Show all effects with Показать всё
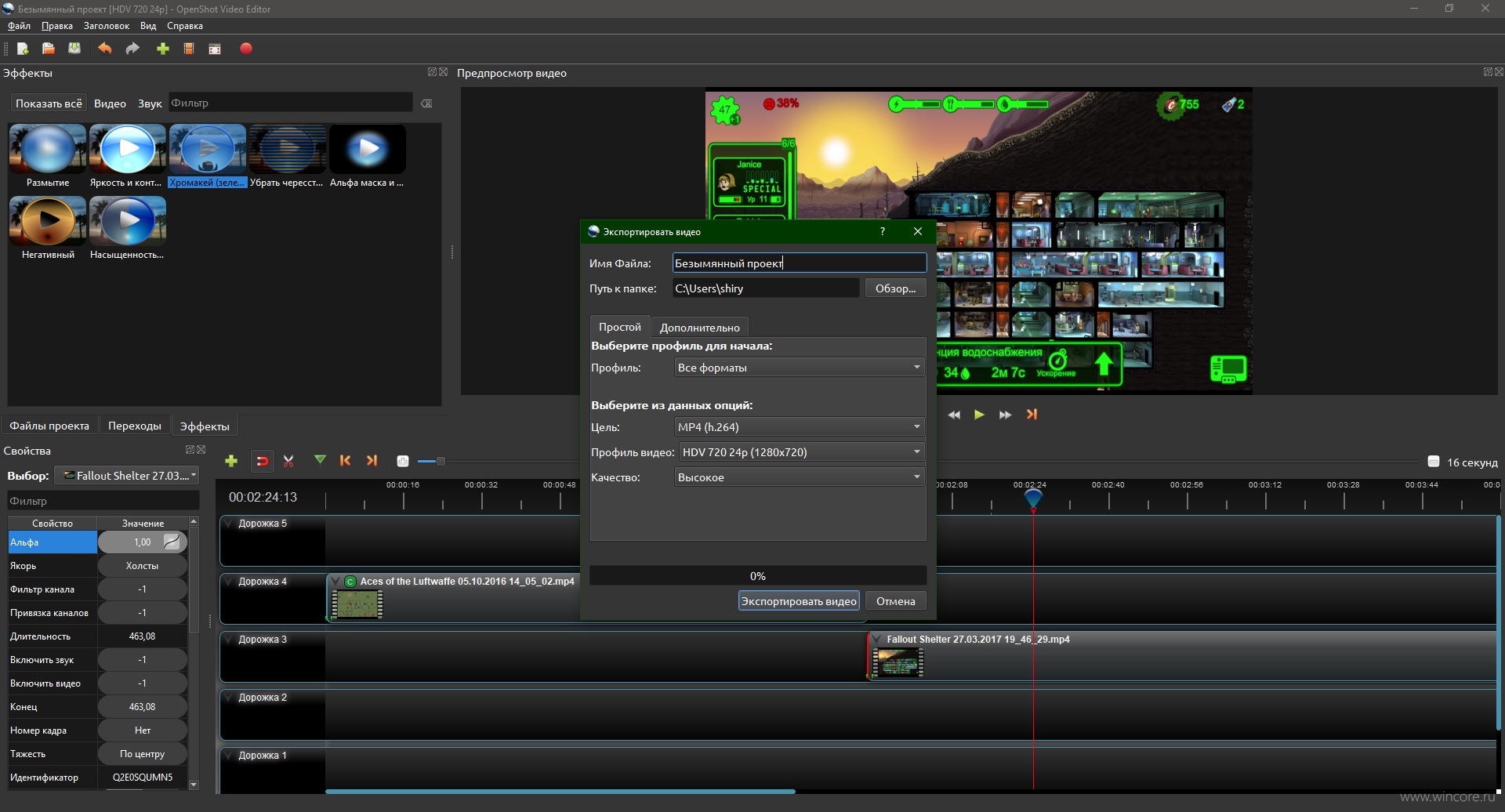This screenshot has width=1505, height=812. (49, 103)
